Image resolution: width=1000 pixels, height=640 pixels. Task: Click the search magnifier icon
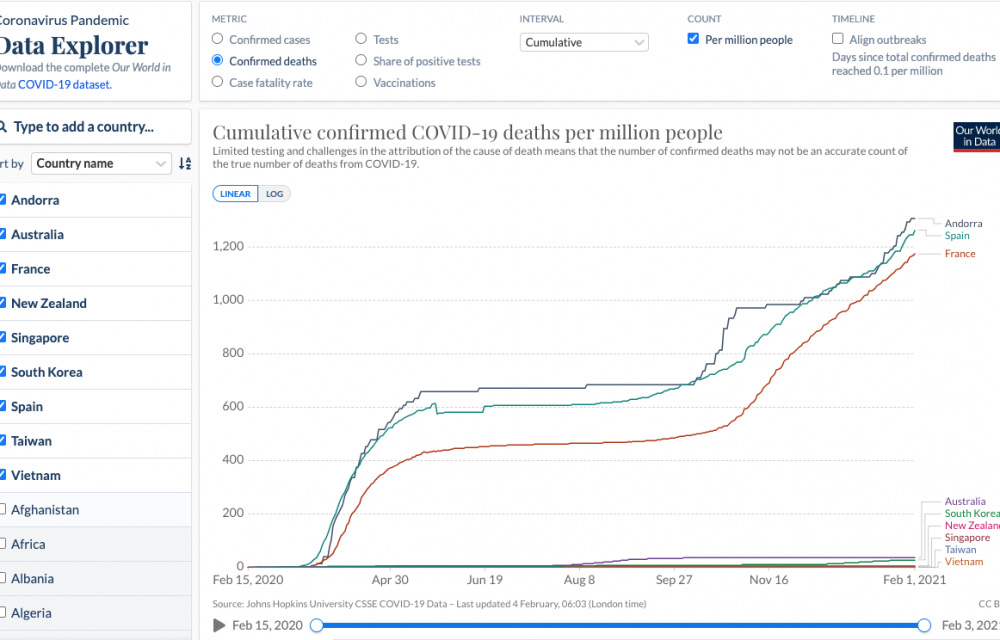point(4,127)
